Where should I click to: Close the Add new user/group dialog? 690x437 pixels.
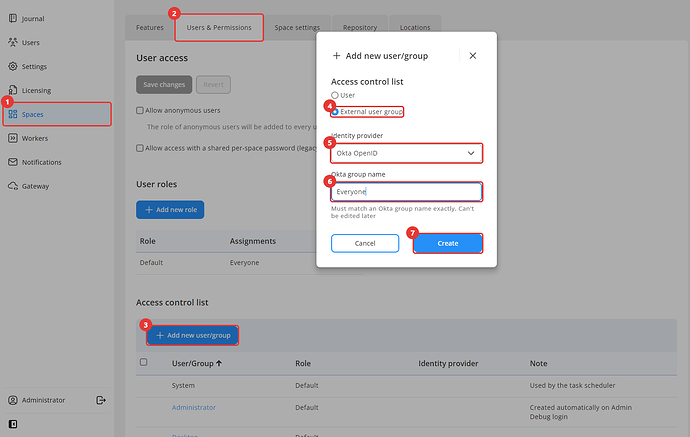(473, 55)
